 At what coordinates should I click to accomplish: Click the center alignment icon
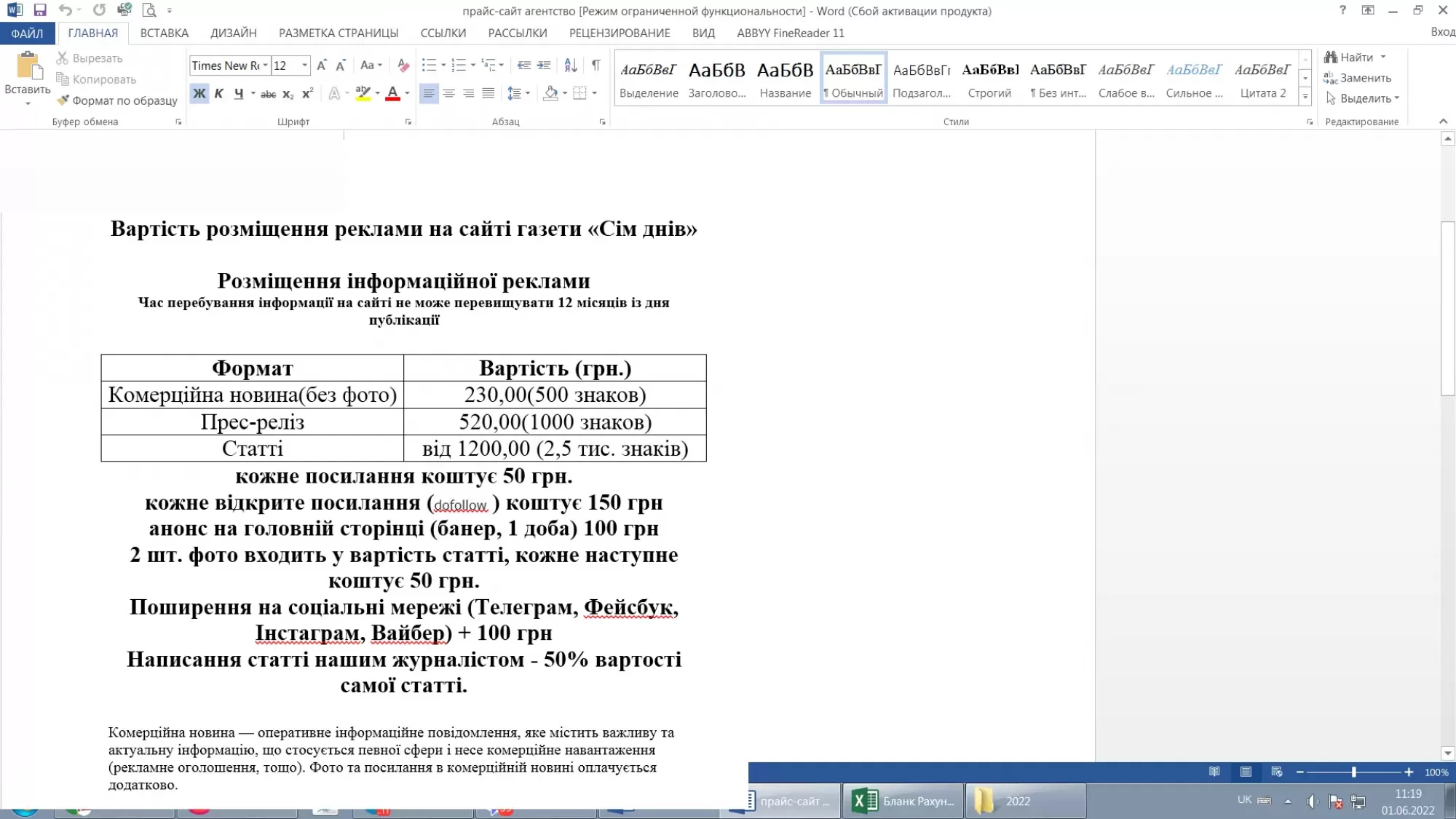[449, 93]
